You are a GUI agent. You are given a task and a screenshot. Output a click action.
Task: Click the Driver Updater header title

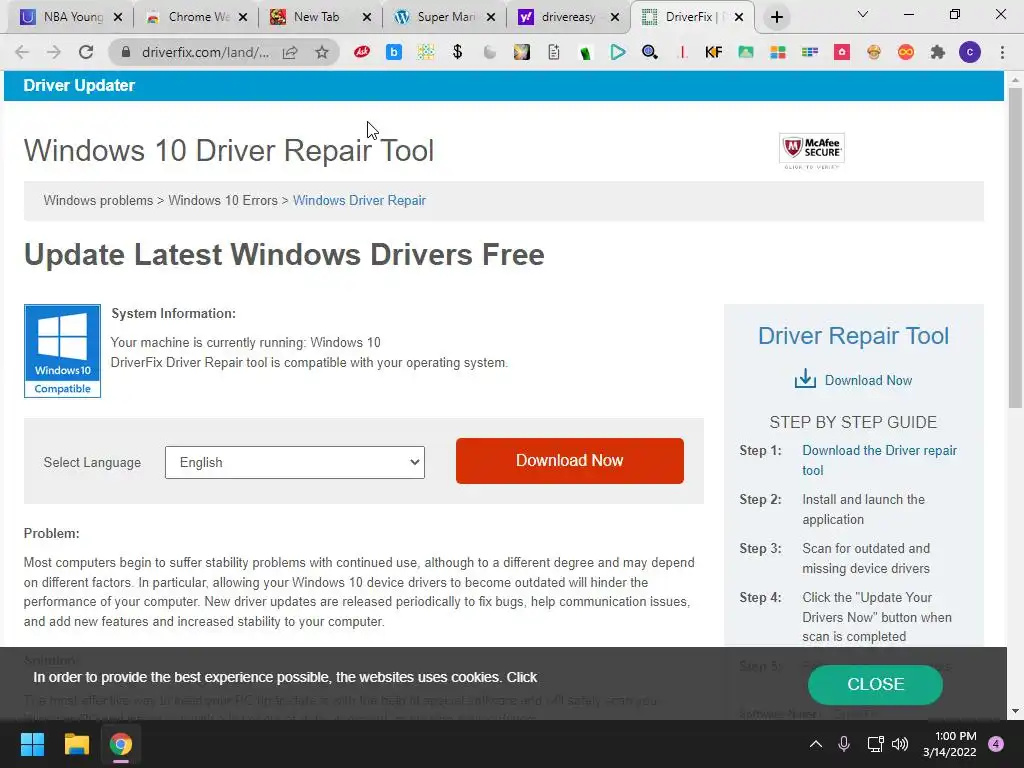click(79, 86)
